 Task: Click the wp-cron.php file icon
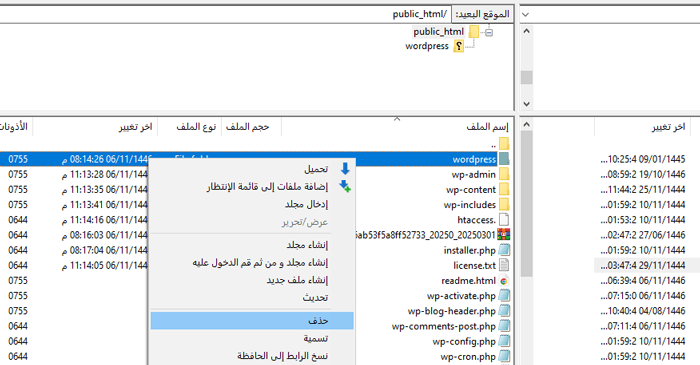[504, 356]
